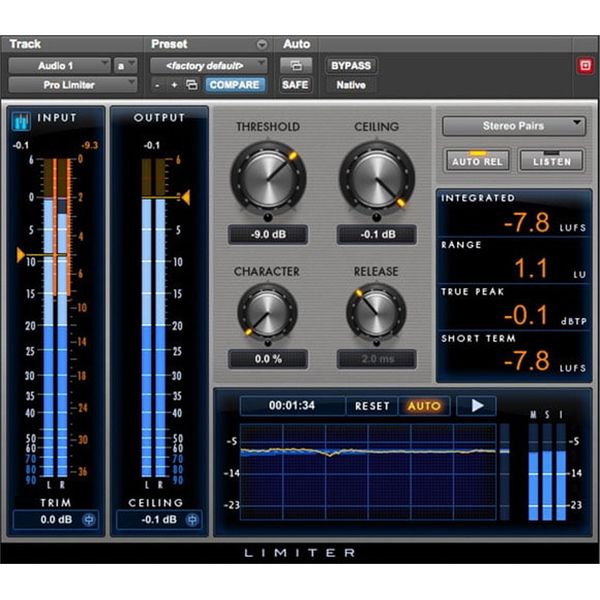The width and height of the screenshot is (600, 600).
Task: Click the SHORT TERM -7.8 LUFS readout
Action: point(514,354)
